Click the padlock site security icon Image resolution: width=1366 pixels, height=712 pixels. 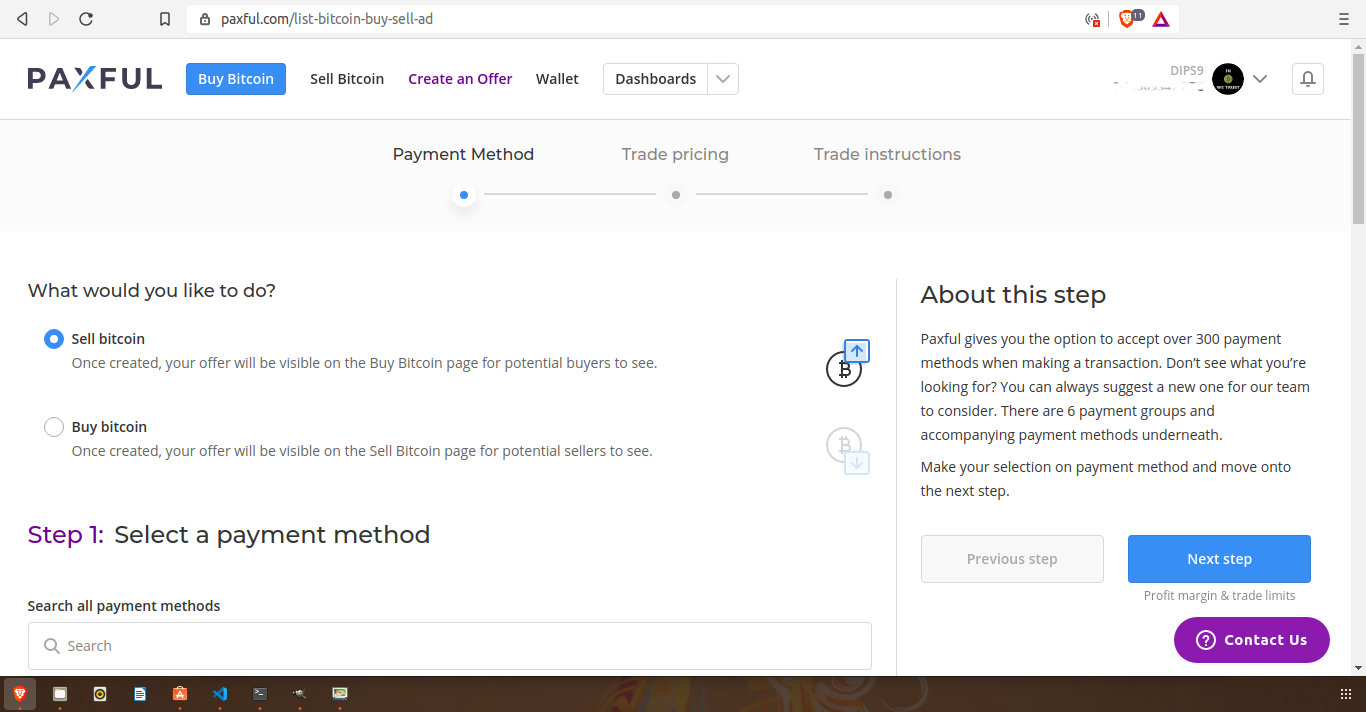[x=205, y=19]
